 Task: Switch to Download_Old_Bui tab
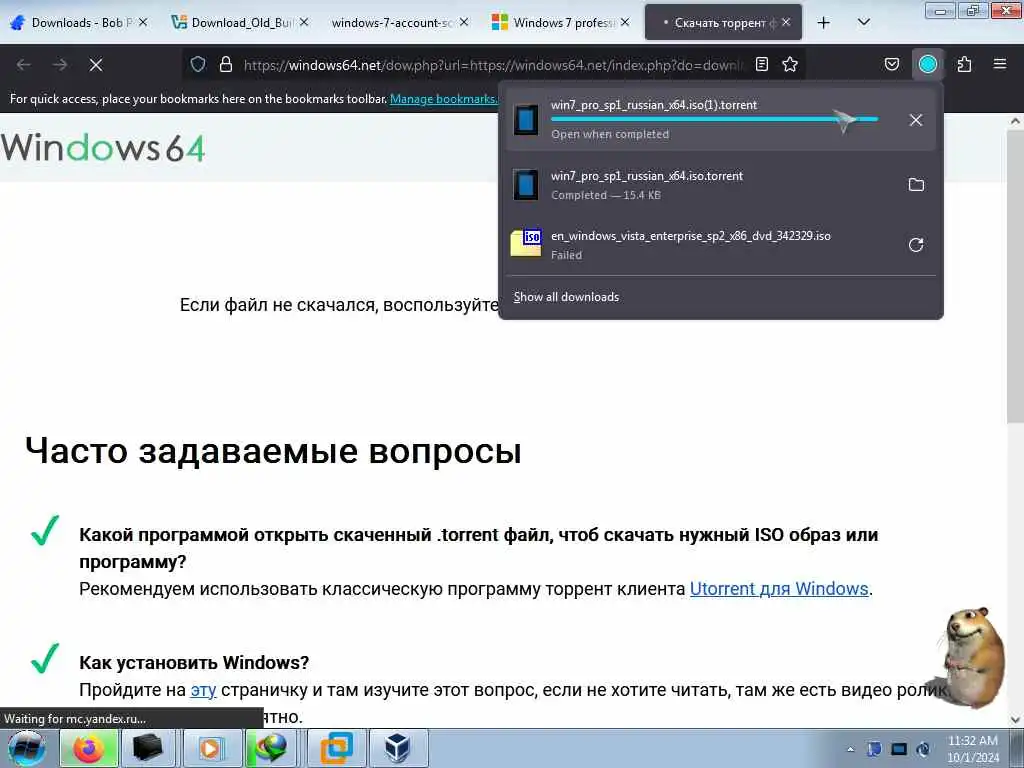[239, 23]
